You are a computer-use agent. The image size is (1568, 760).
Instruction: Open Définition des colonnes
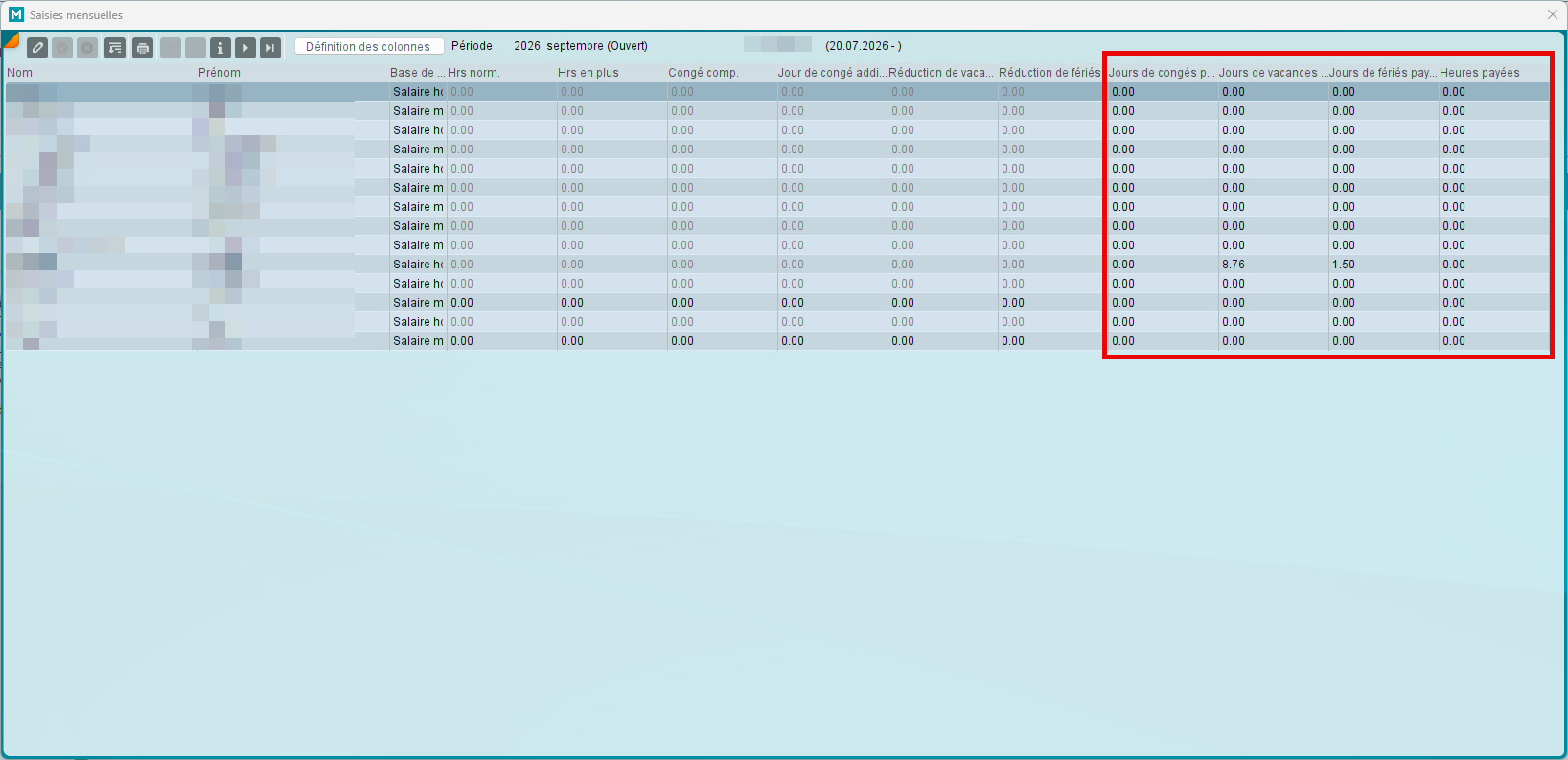pos(368,46)
